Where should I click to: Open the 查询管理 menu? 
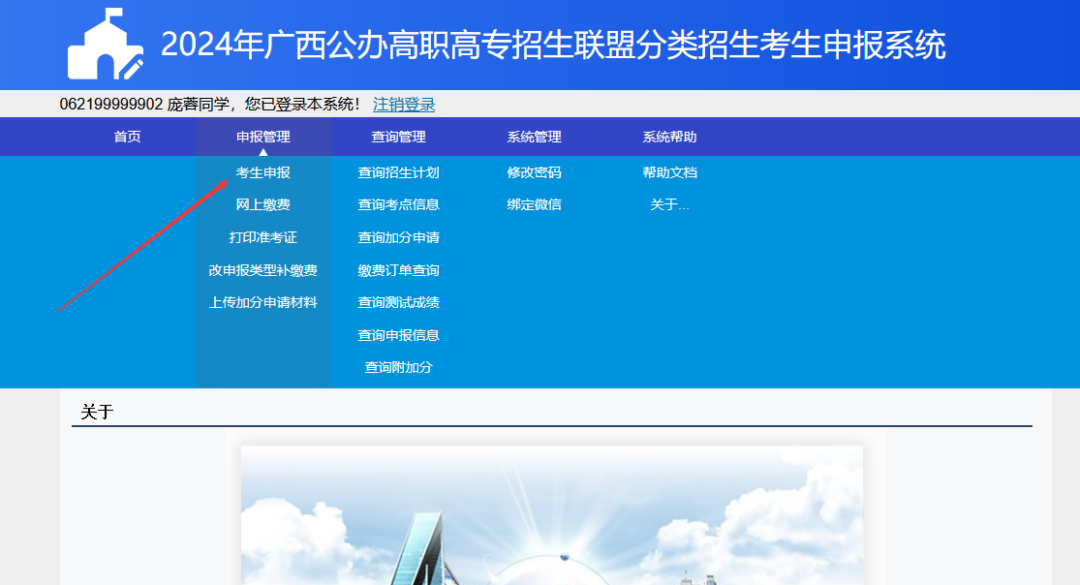coord(398,136)
